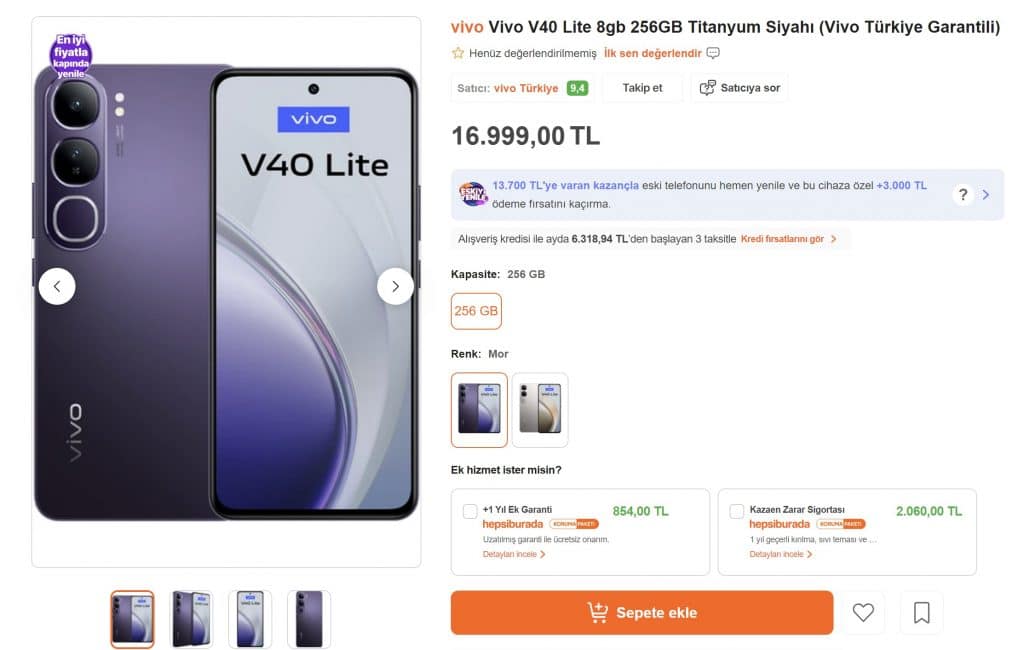
Task: Show previous product image with left arrow
Action: (x=57, y=286)
